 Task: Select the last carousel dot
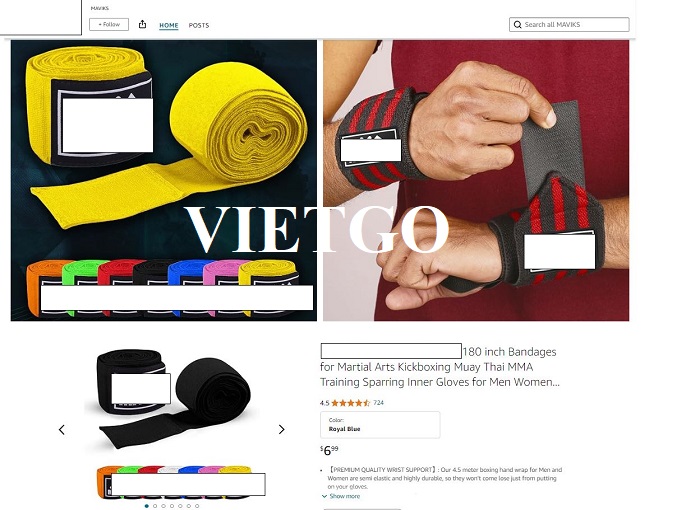197,506
